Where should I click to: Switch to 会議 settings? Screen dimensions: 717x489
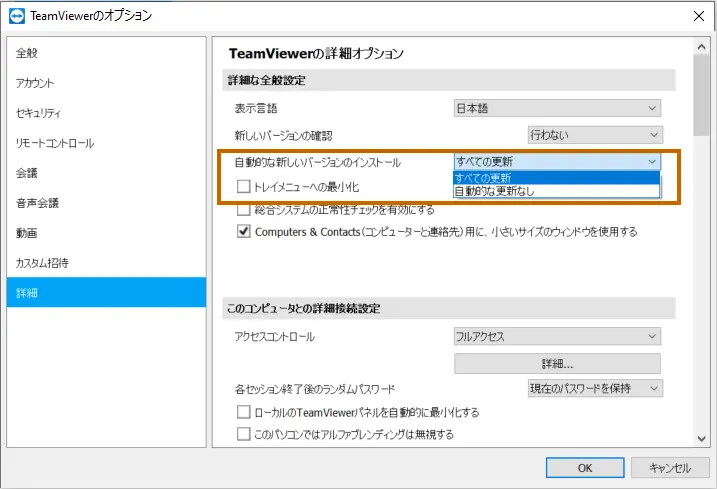click(106, 173)
